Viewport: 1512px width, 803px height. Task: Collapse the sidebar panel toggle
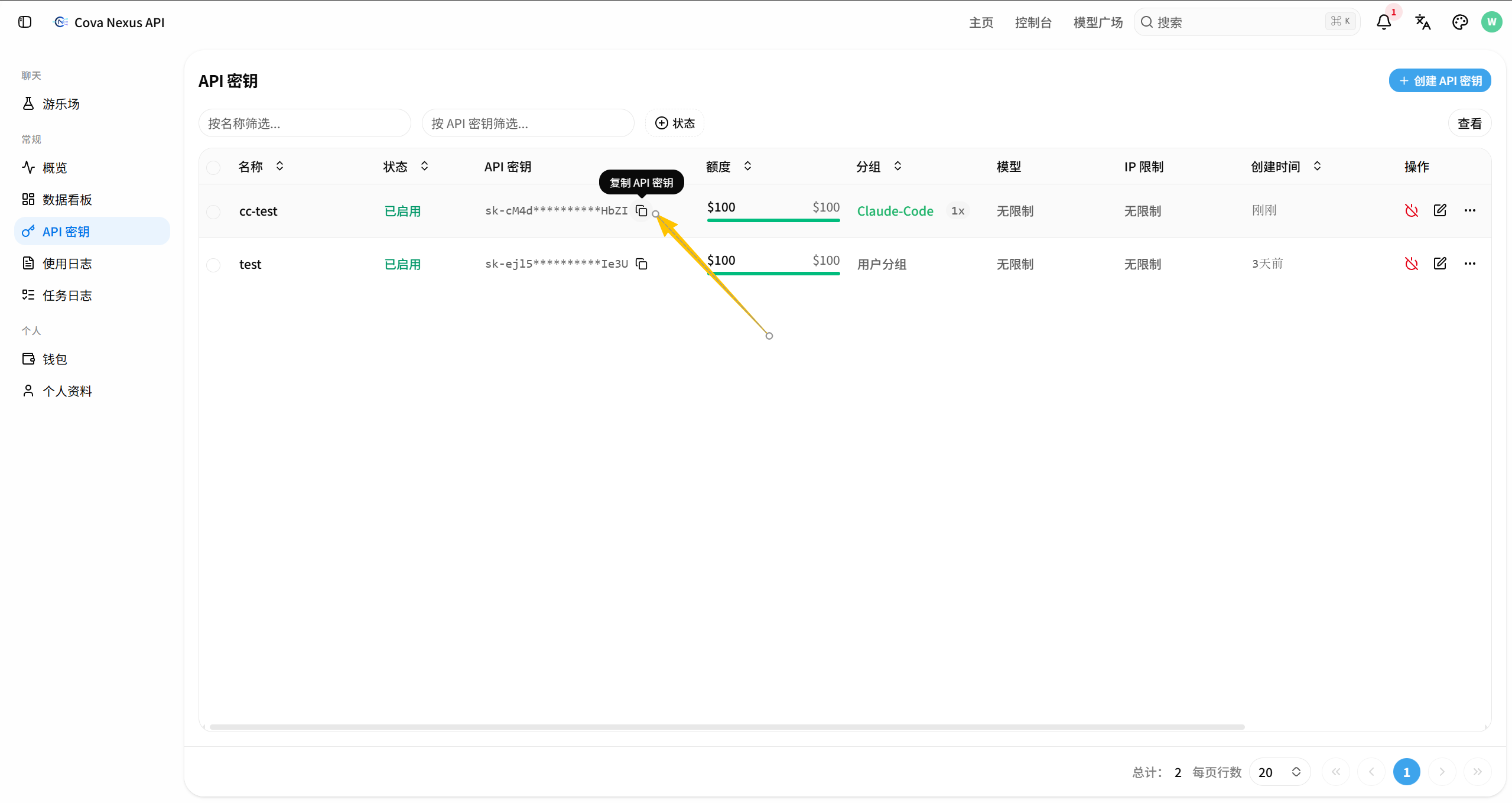coord(25,22)
